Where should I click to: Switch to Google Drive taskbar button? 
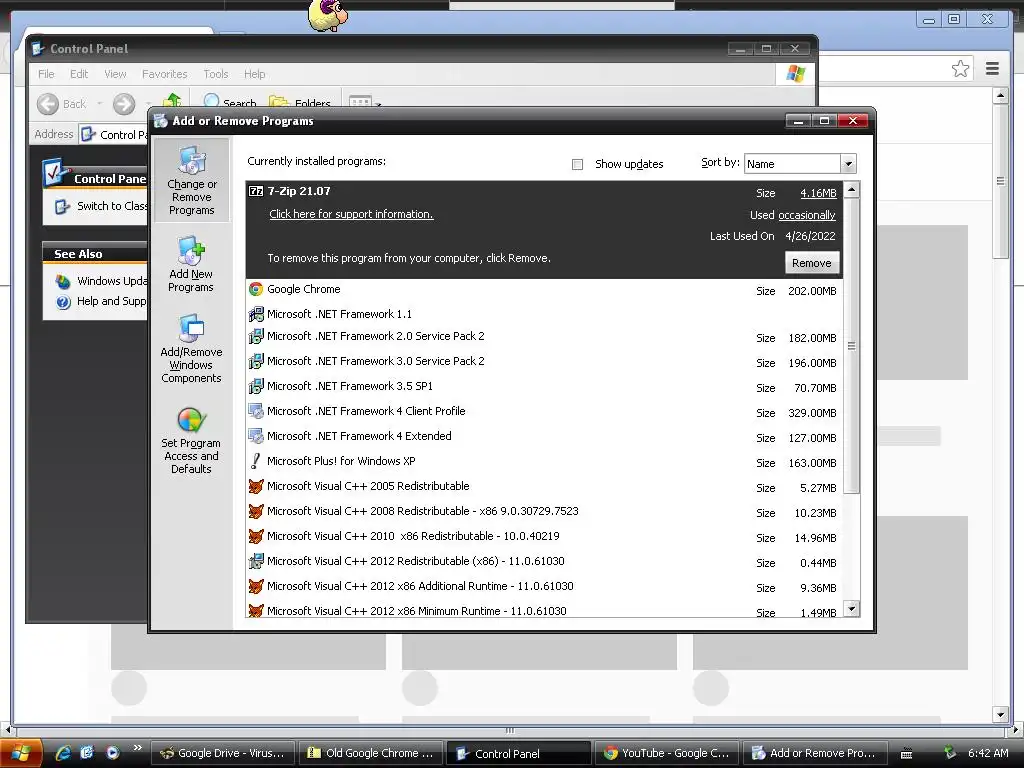point(223,753)
